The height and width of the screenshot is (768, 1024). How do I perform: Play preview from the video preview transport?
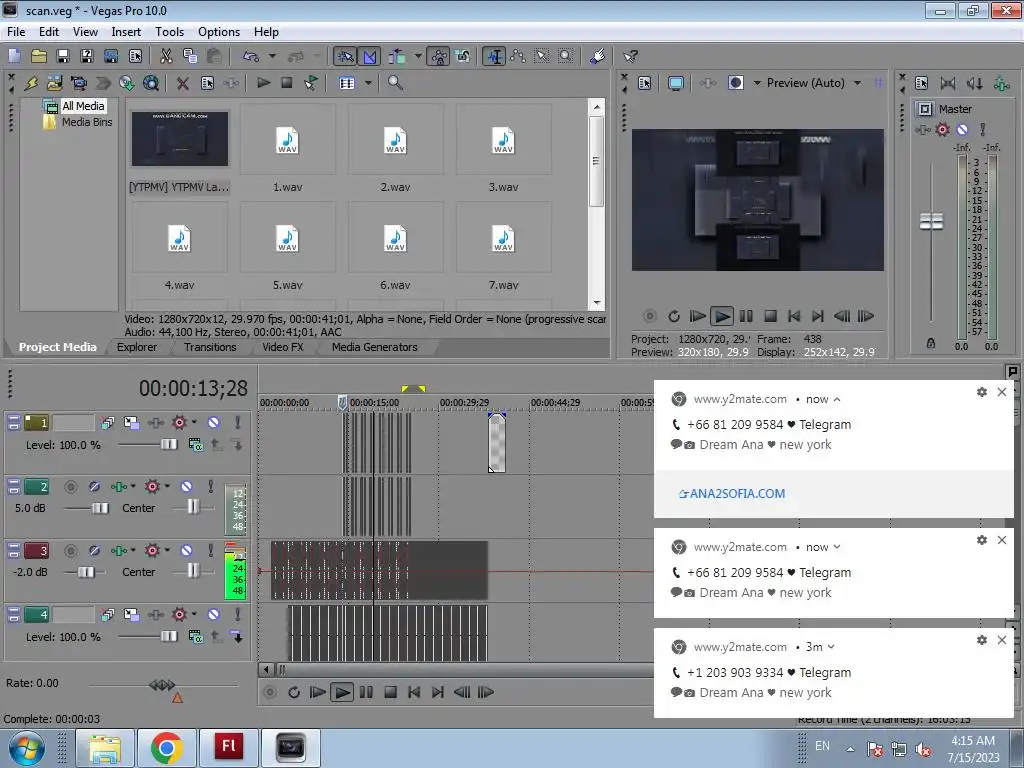[722, 316]
